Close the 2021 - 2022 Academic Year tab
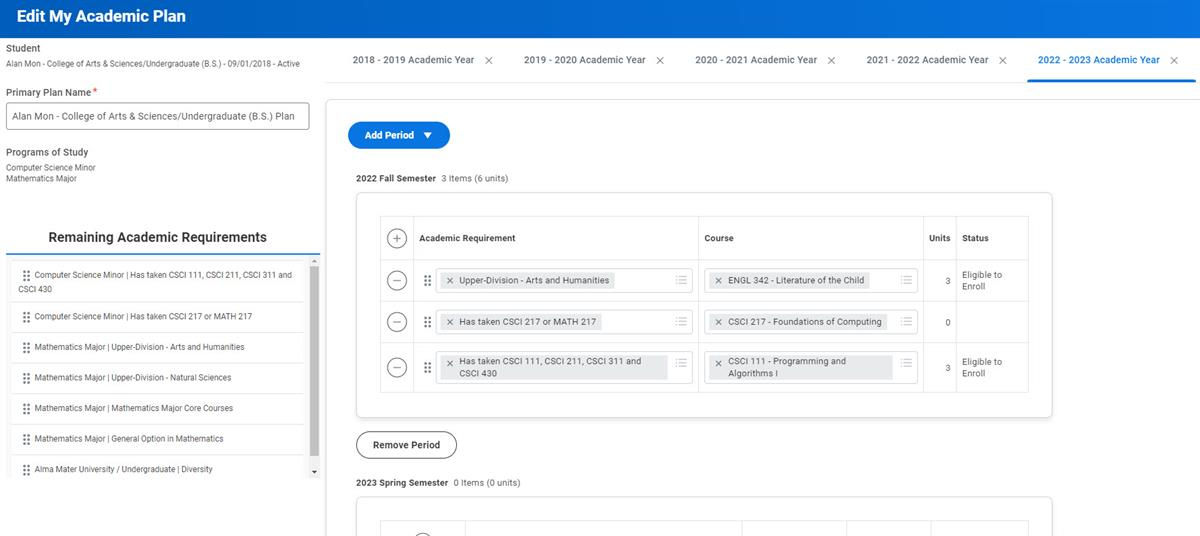 [x=1003, y=61]
